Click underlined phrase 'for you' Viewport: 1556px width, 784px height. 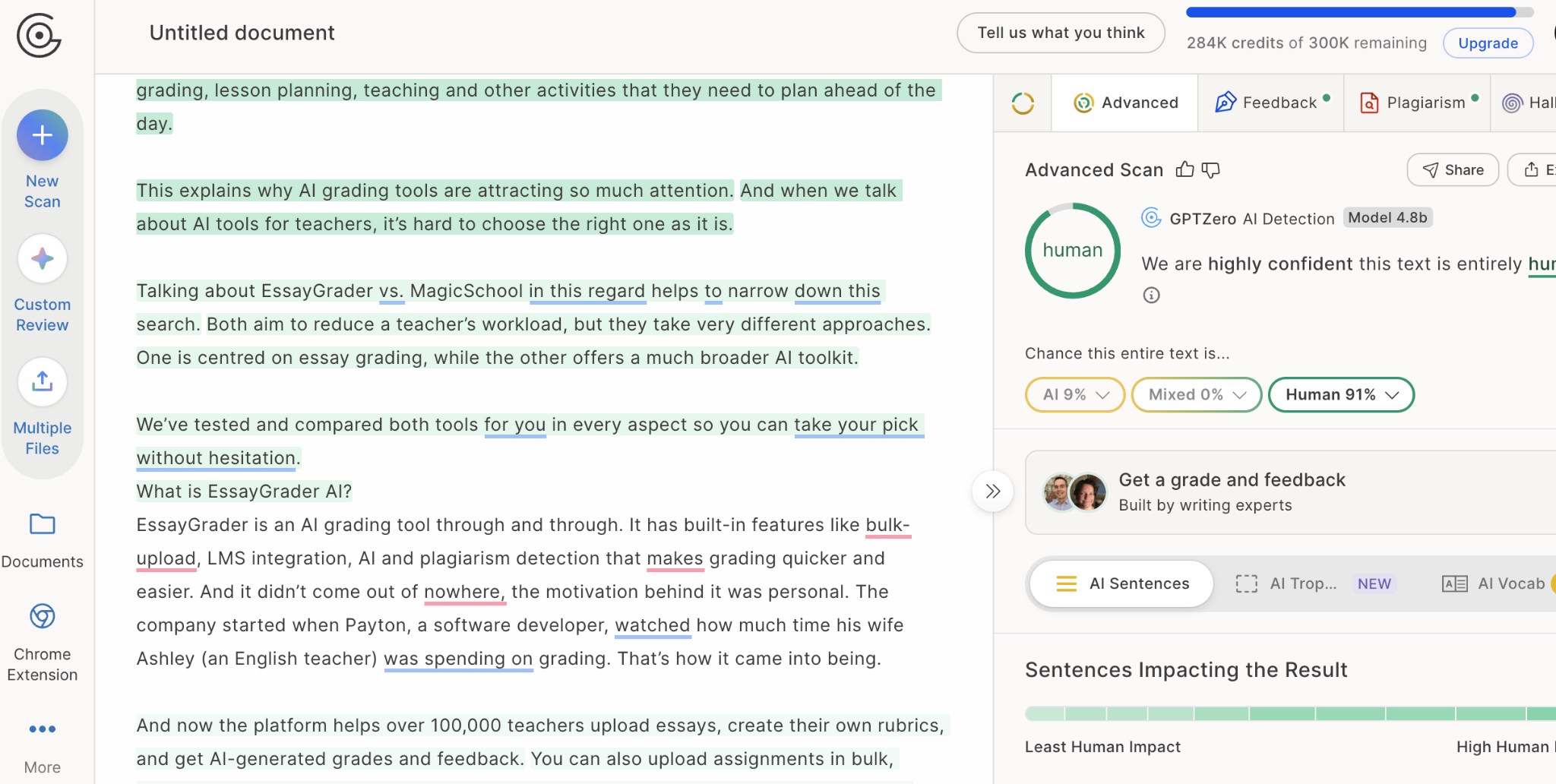point(515,425)
